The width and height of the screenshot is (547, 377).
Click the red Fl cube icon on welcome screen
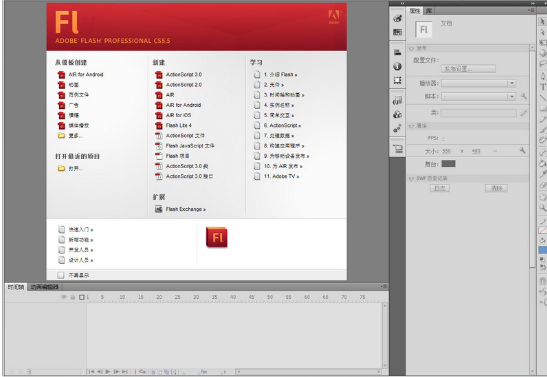point(217,237)
